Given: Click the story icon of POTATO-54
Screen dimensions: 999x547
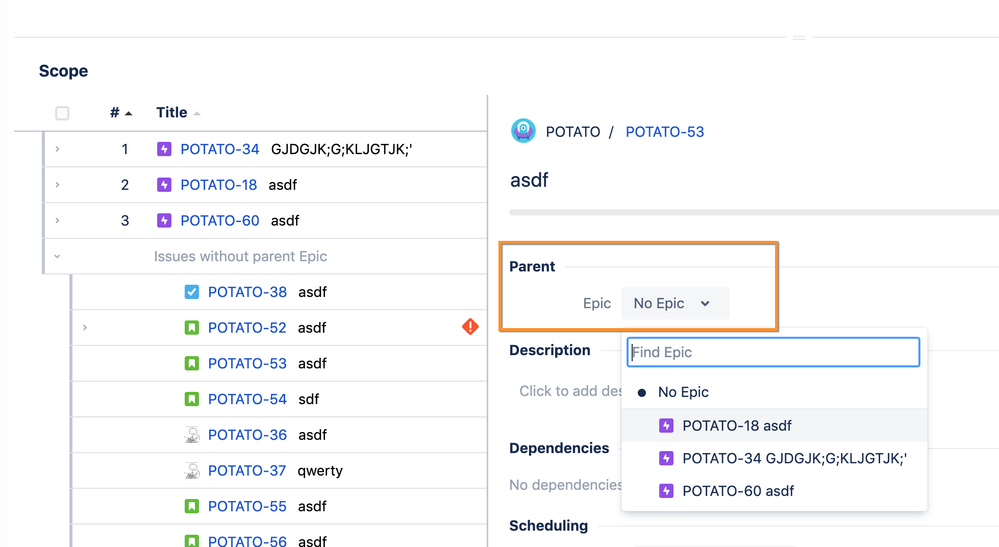Looking at the screenshot, I should [192, 399].
